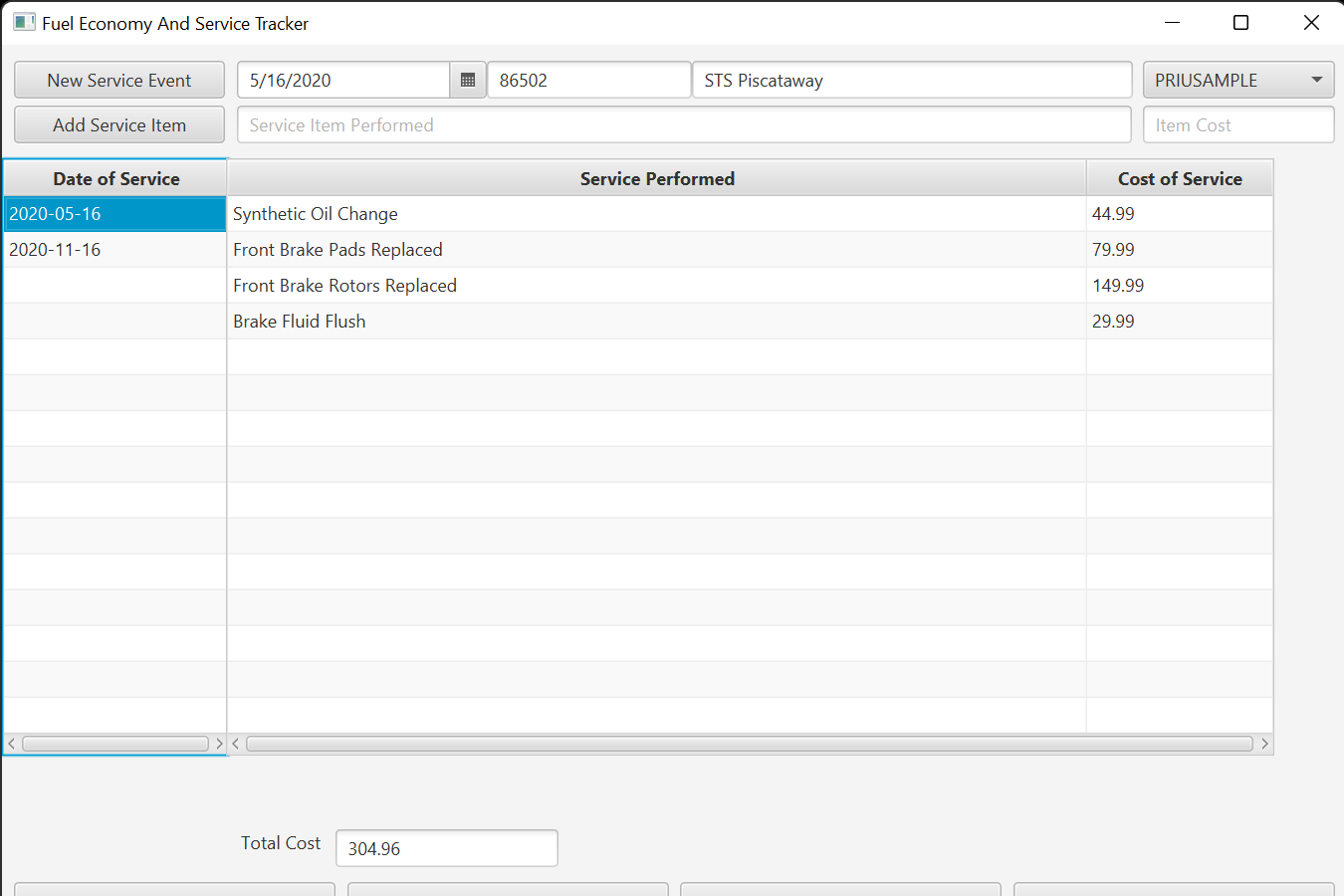Viewport: 1344px width, 896px height.
Task: Select the Front Brake Pads Replaced row
Action: click(x=750, y=250)
